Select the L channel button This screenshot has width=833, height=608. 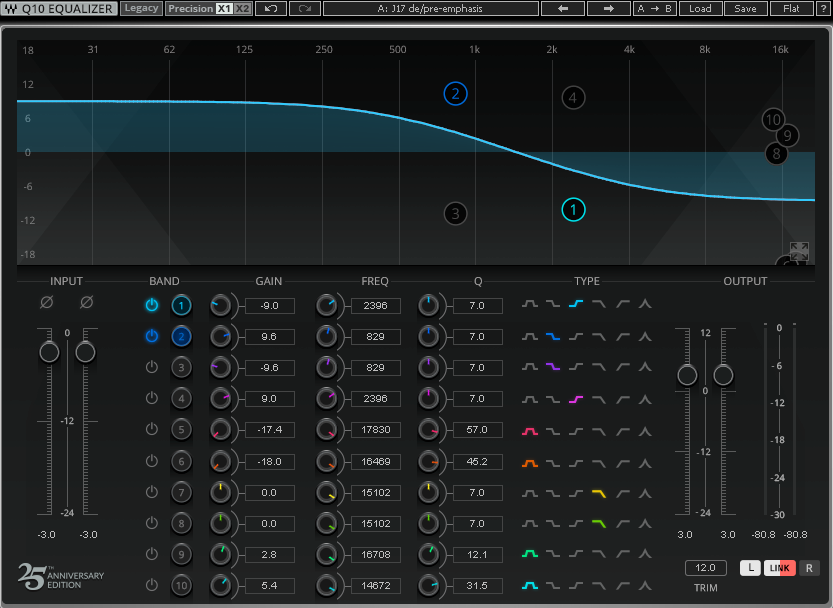(x=750, y=568)
